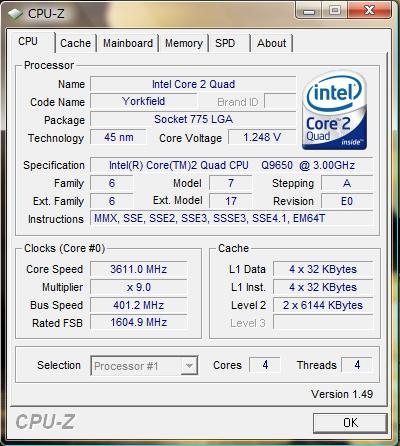This screenshot has width=400, height=446.
Task: Click the Instructions field listing MMX, SSE
Action: [231, 219]
